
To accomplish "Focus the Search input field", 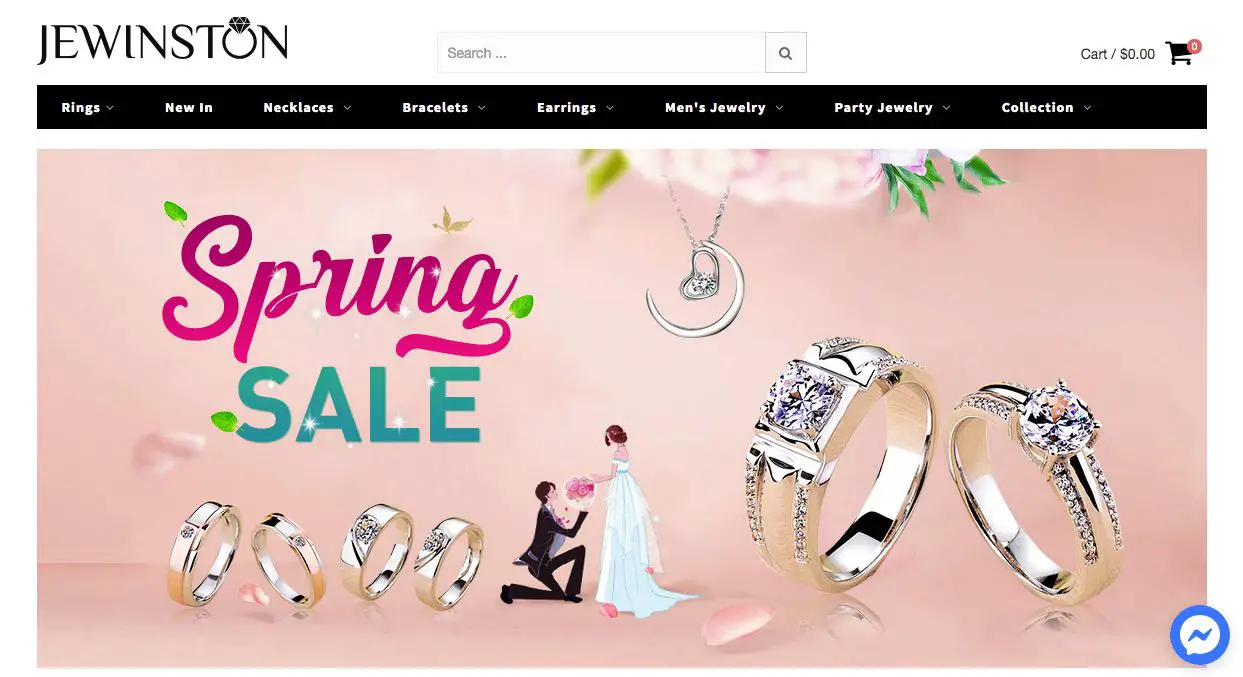I will (x=601, y=53).
